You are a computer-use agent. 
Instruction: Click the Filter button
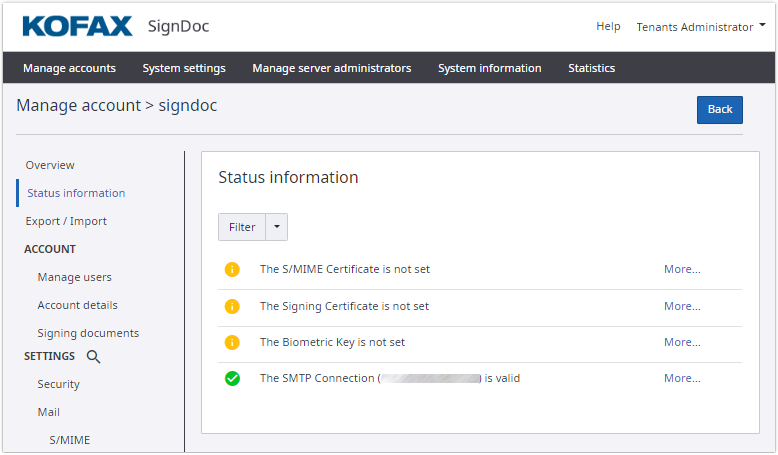pyautogui.click(x=242, y=227)
